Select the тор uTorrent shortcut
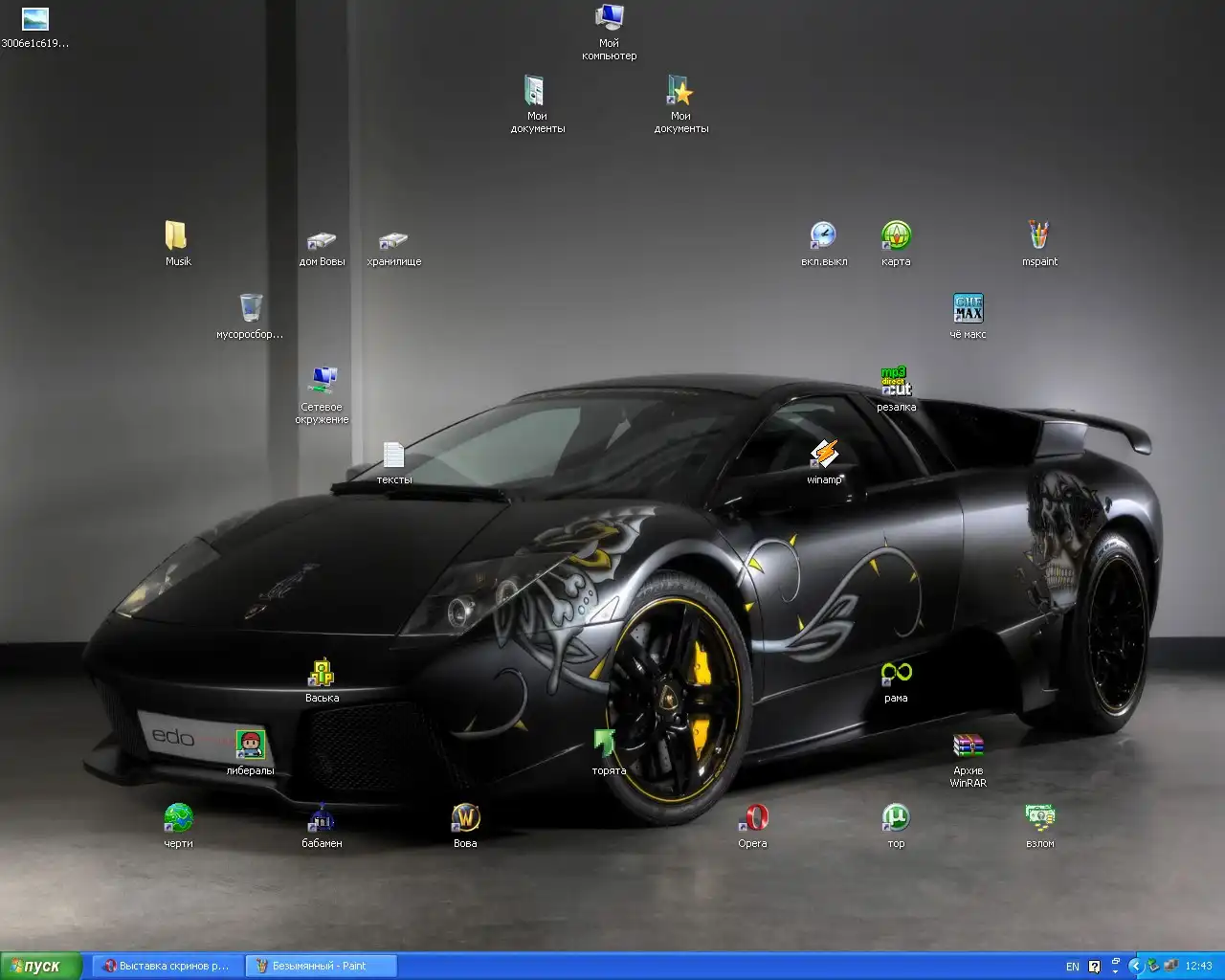 (896, 818)
